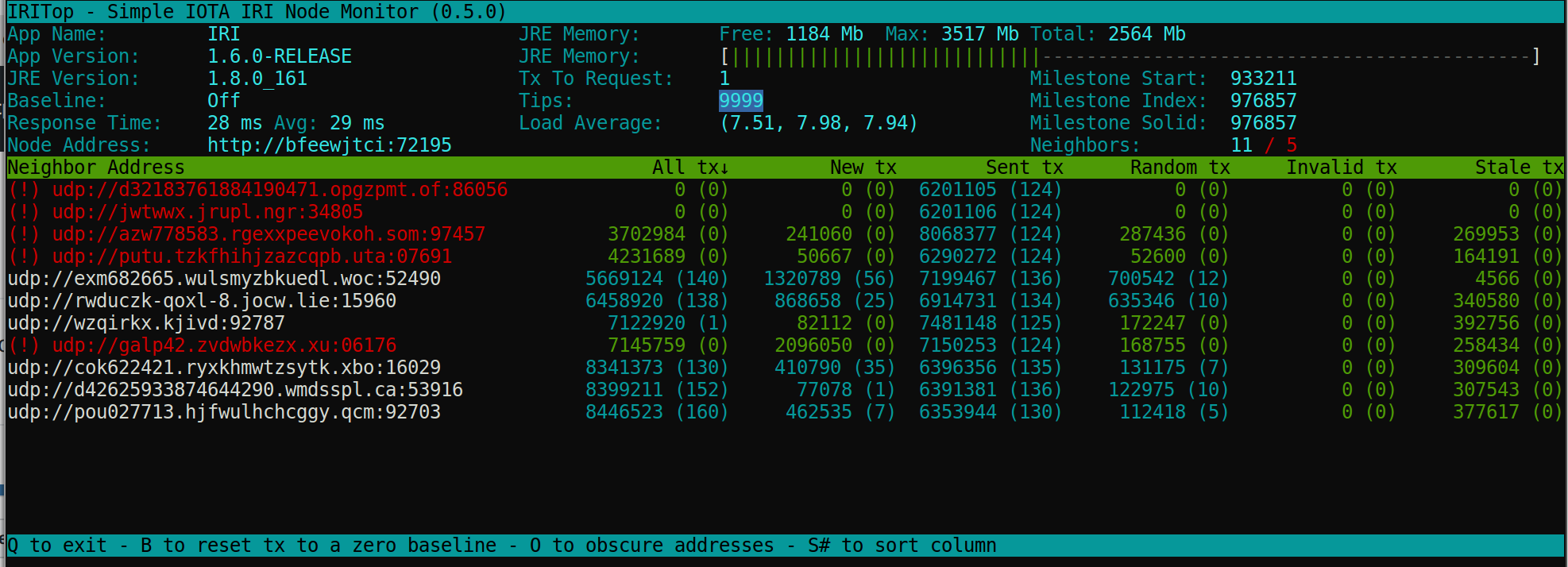Click Baseline value Off
The width and height of the screenshot is (1568, 567).
coord(224,101)
